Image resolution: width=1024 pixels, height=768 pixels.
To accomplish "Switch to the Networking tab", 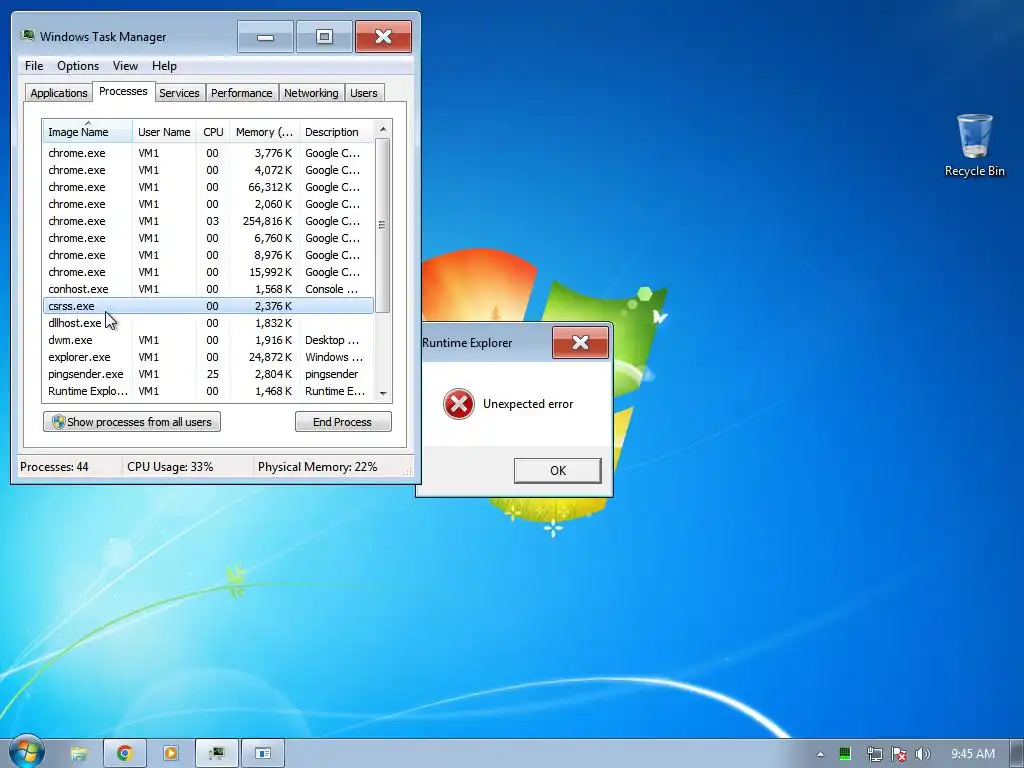I will pyautogui.click(x=311, y=93).
